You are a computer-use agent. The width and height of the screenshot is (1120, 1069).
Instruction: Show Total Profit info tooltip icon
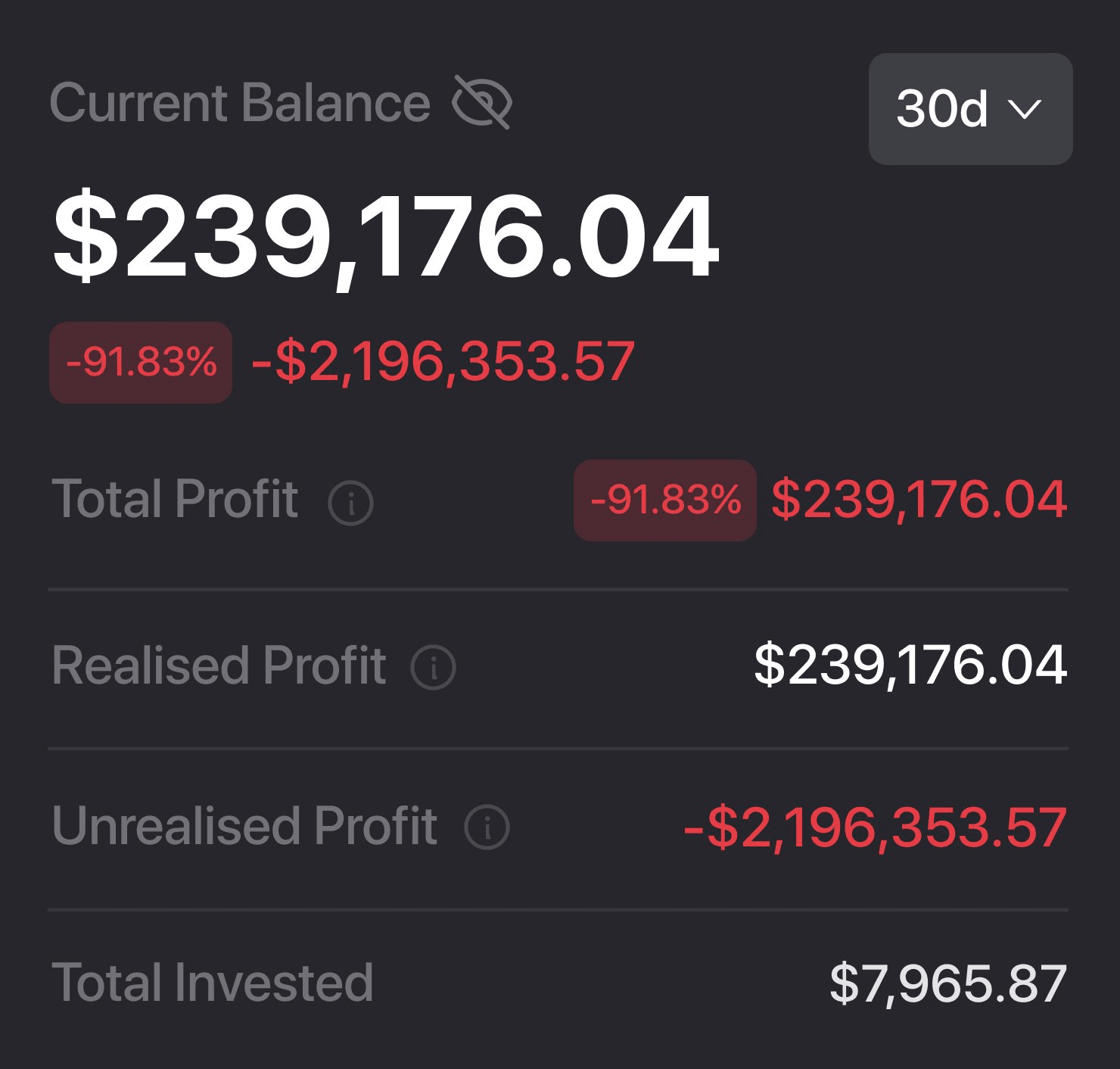coord(350,502)
